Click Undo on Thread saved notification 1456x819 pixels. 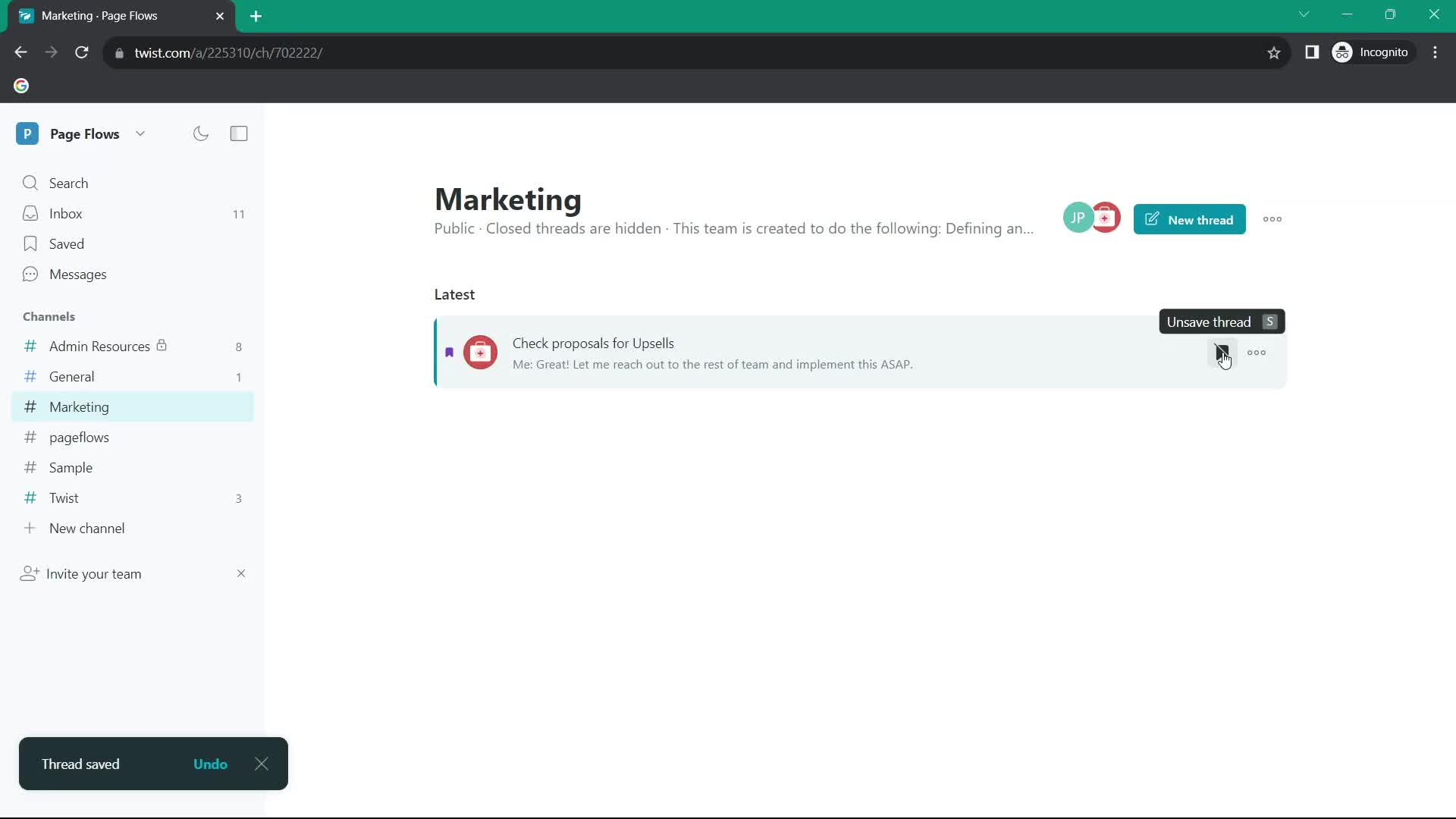pyautogui.click(x=210, y=764)
